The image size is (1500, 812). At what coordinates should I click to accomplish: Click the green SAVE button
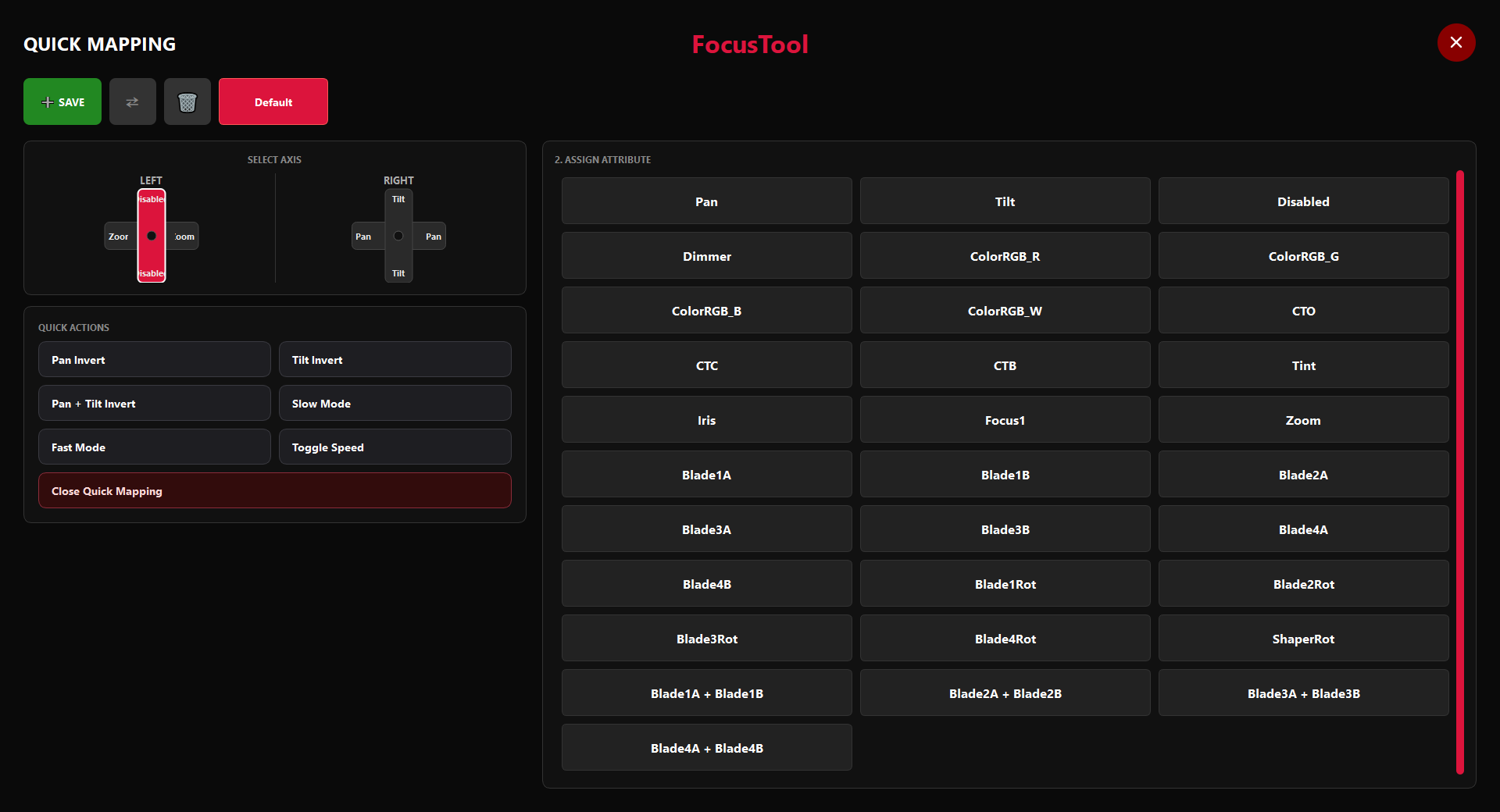point(62,101)
